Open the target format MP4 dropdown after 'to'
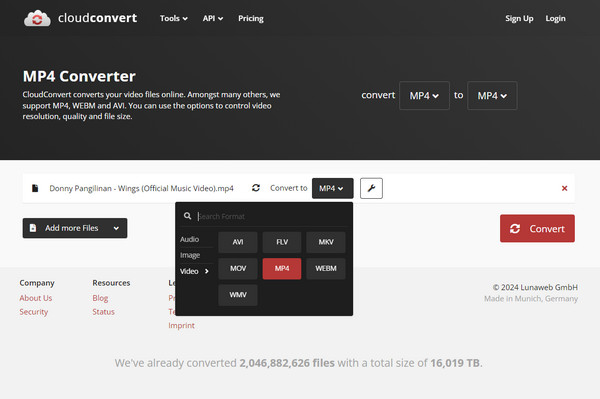Image resolution: width=600 pixels, height=399 pixels. [x=492, y=96]
